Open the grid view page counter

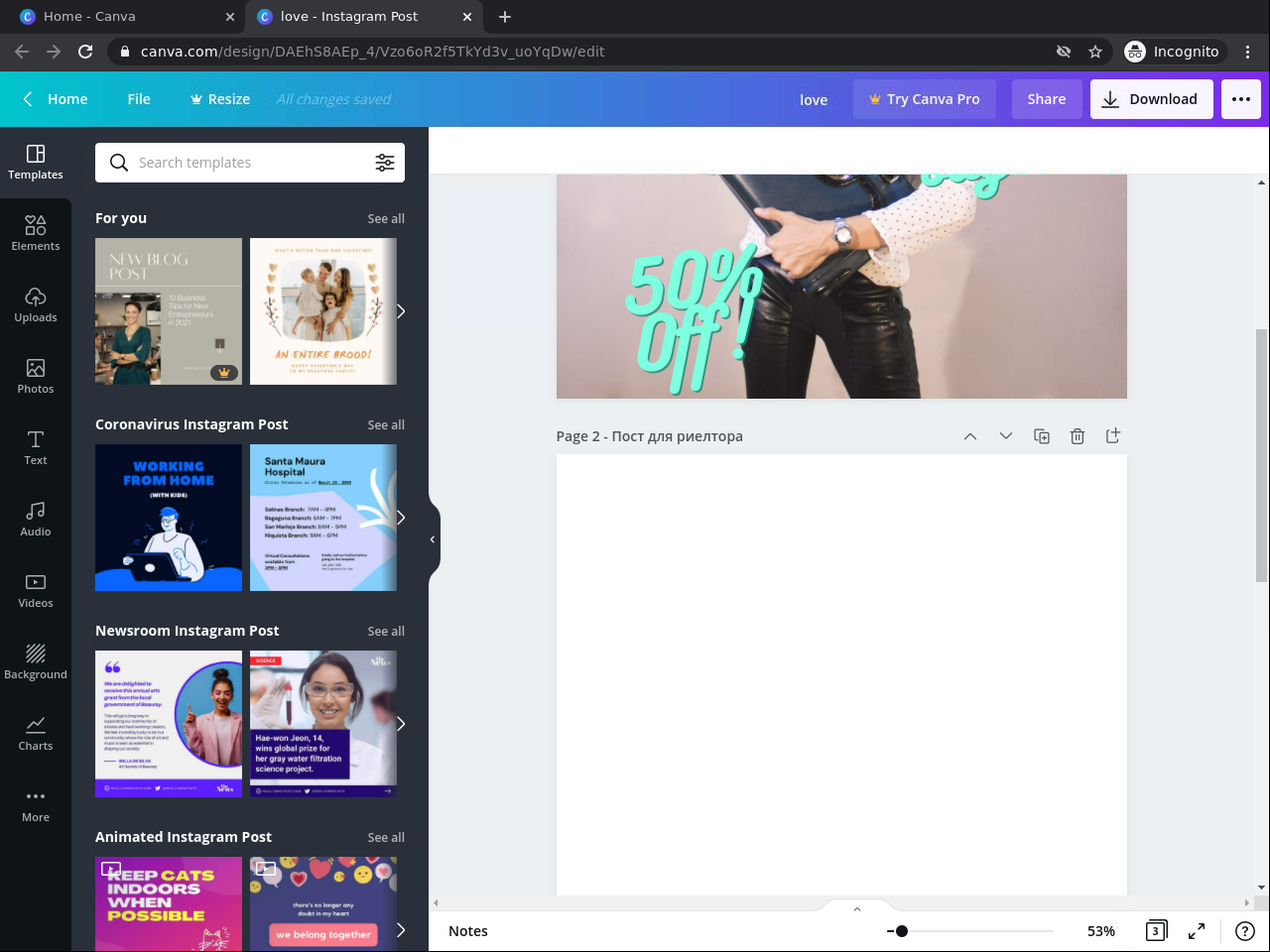tap(1156, 931)
